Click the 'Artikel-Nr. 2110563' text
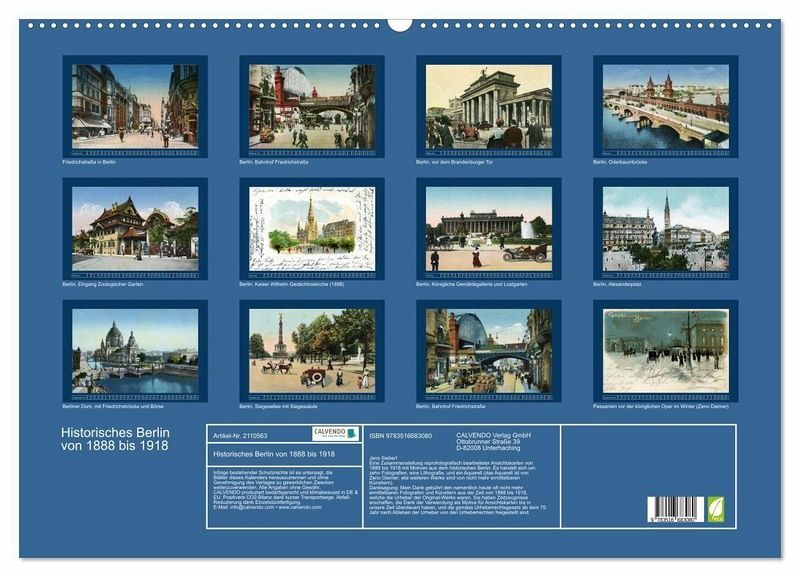The width and height of the screenshot is (800, 577). click(240, 436)
